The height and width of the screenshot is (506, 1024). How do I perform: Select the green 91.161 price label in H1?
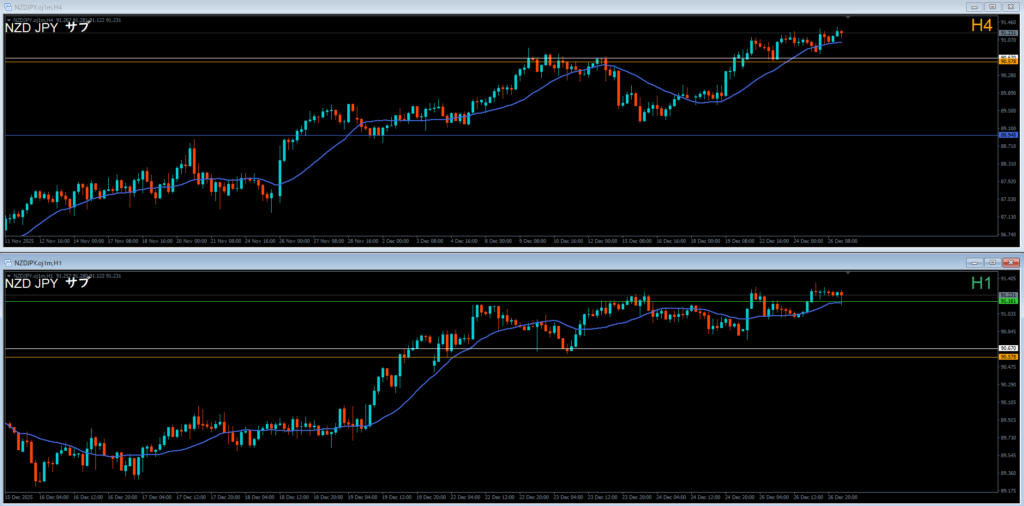point(1008,301)
